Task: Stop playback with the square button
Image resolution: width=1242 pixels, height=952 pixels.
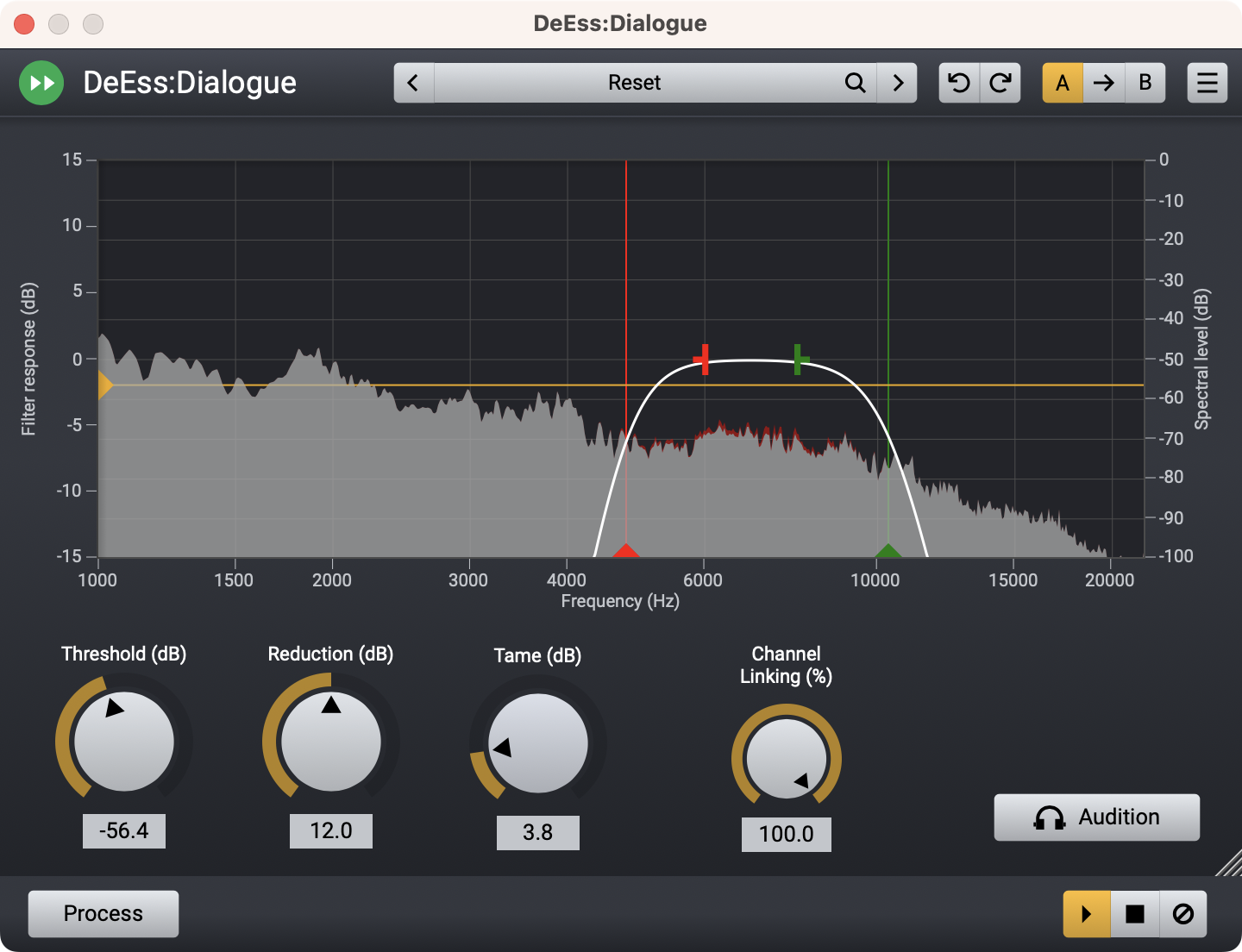Action: click(1135, 913)
